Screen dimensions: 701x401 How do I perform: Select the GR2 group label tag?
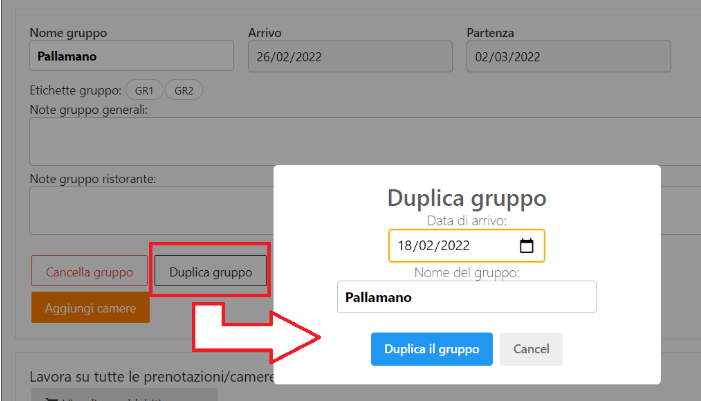tap(184, 90)
